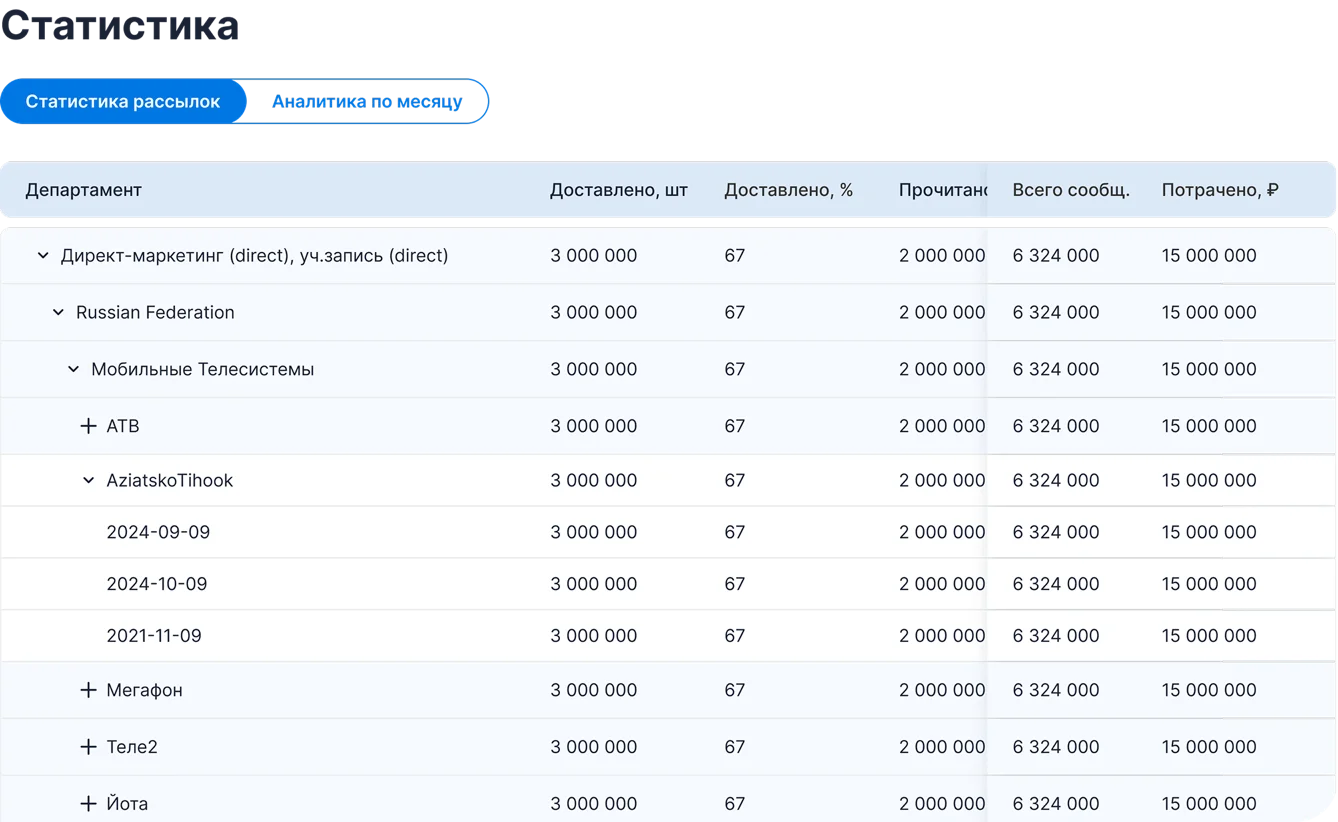Click 2 000 000 read value in Мегафон row
The width and height of the screenshot is (1338, 822).
(x=942, y=691)
